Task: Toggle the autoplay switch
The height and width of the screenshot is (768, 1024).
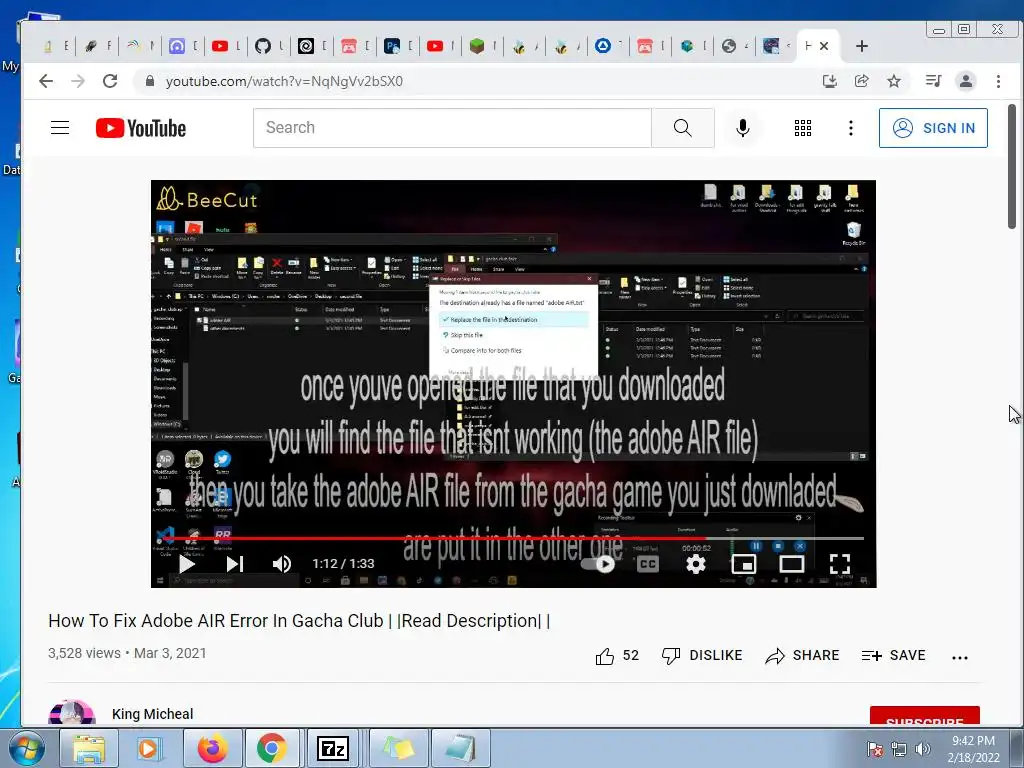Action: [x=598, y=564]
